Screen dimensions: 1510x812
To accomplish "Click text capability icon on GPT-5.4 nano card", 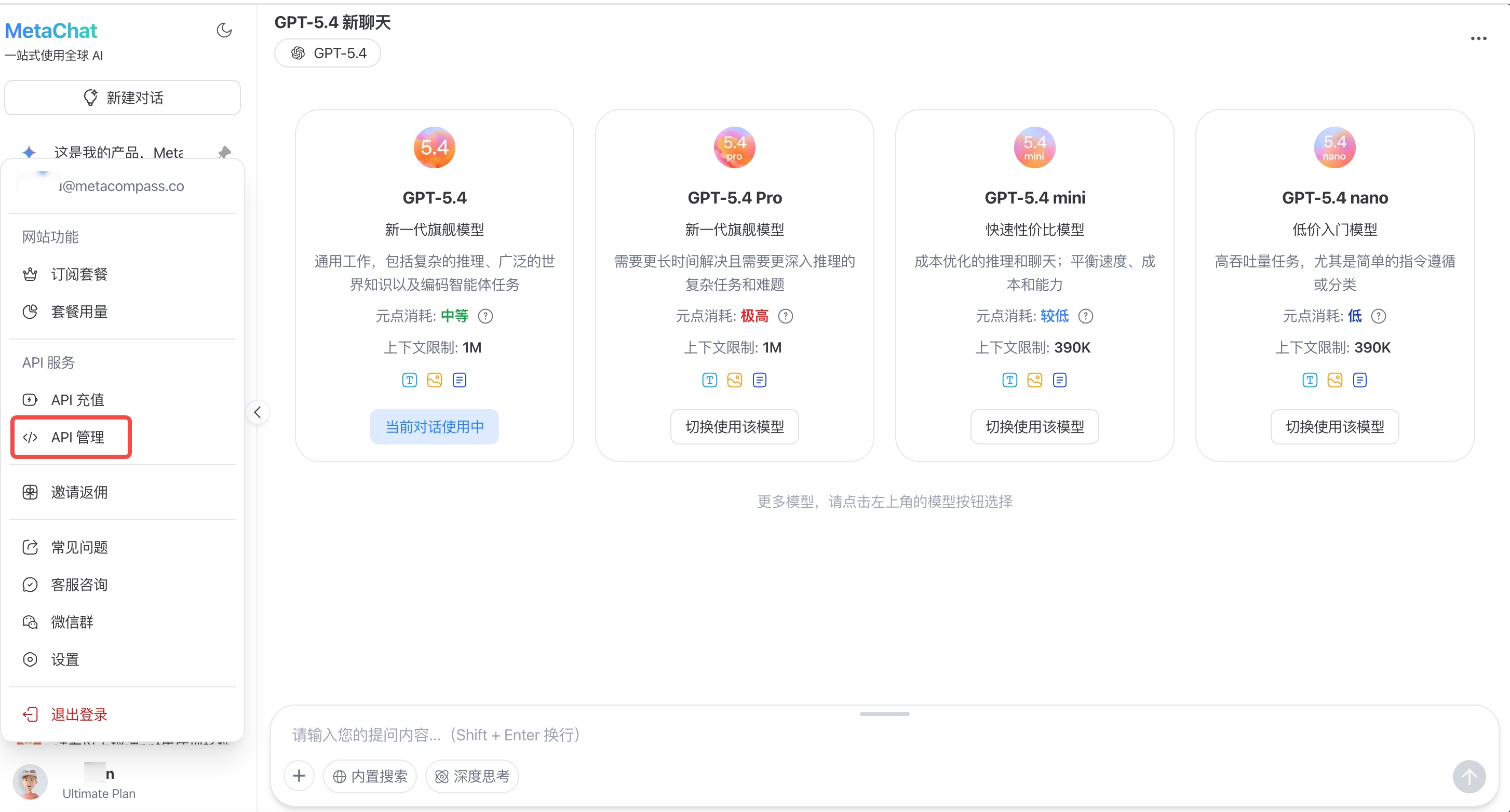I will 1310,381.
